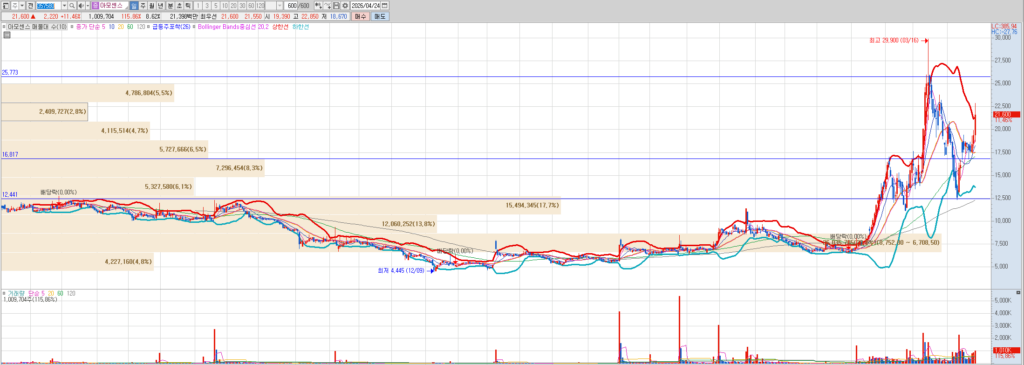Screen dimensions: 1024x365
Task: Click the 12,441 horizontal line label
Action: click(9, 194)
